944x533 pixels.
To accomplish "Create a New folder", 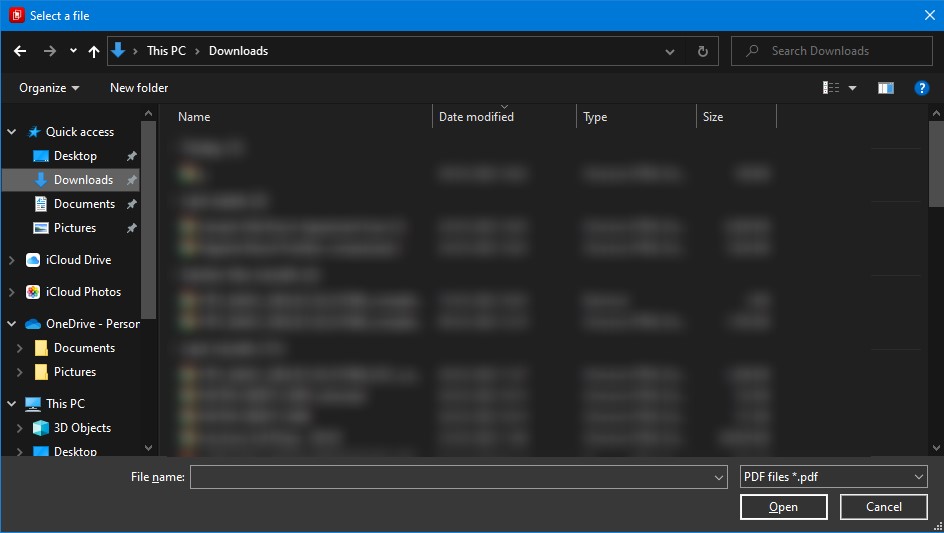I will 139,88.
